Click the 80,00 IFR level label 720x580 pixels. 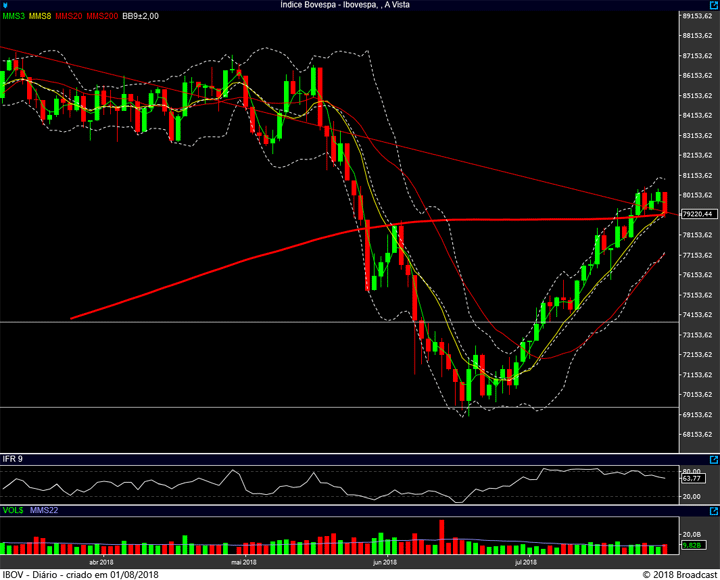coord(692,471)
